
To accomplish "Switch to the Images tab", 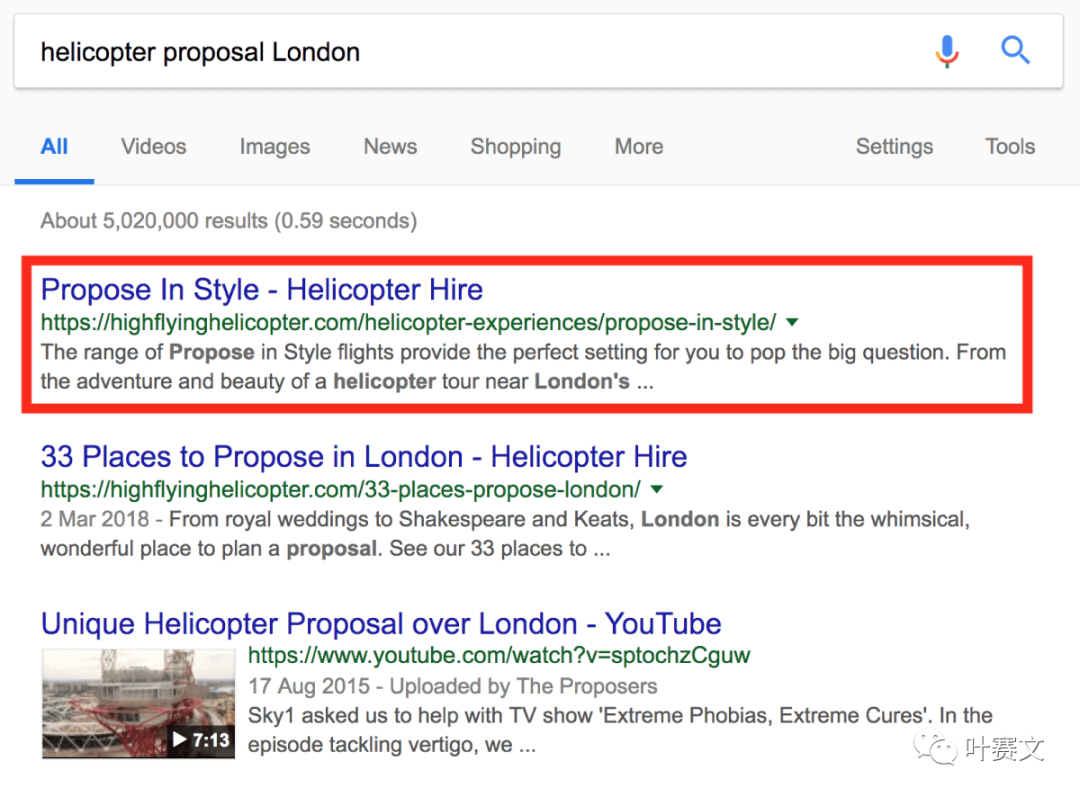I will click(275, 147).
